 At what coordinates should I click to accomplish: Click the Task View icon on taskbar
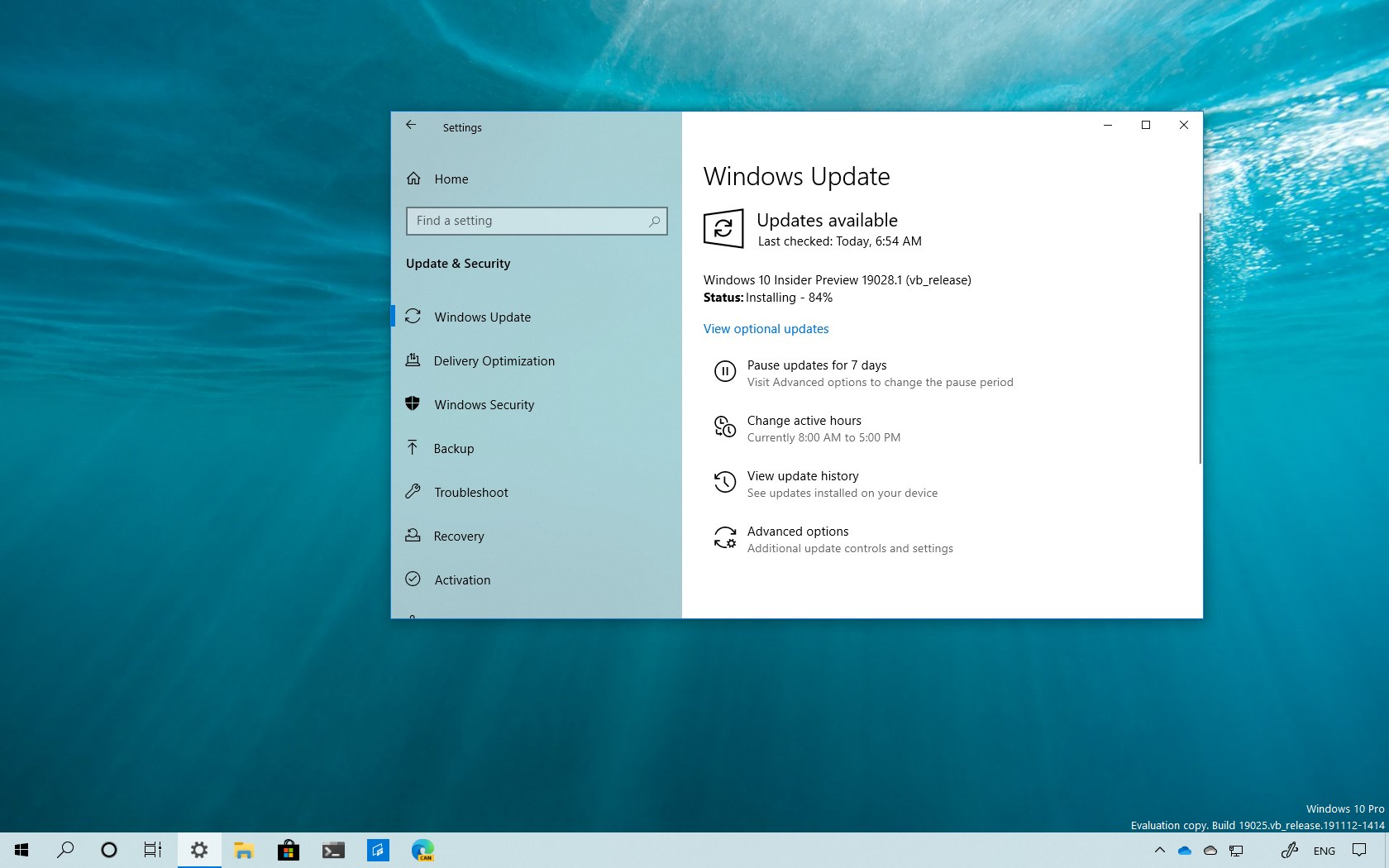coord(153,850)
